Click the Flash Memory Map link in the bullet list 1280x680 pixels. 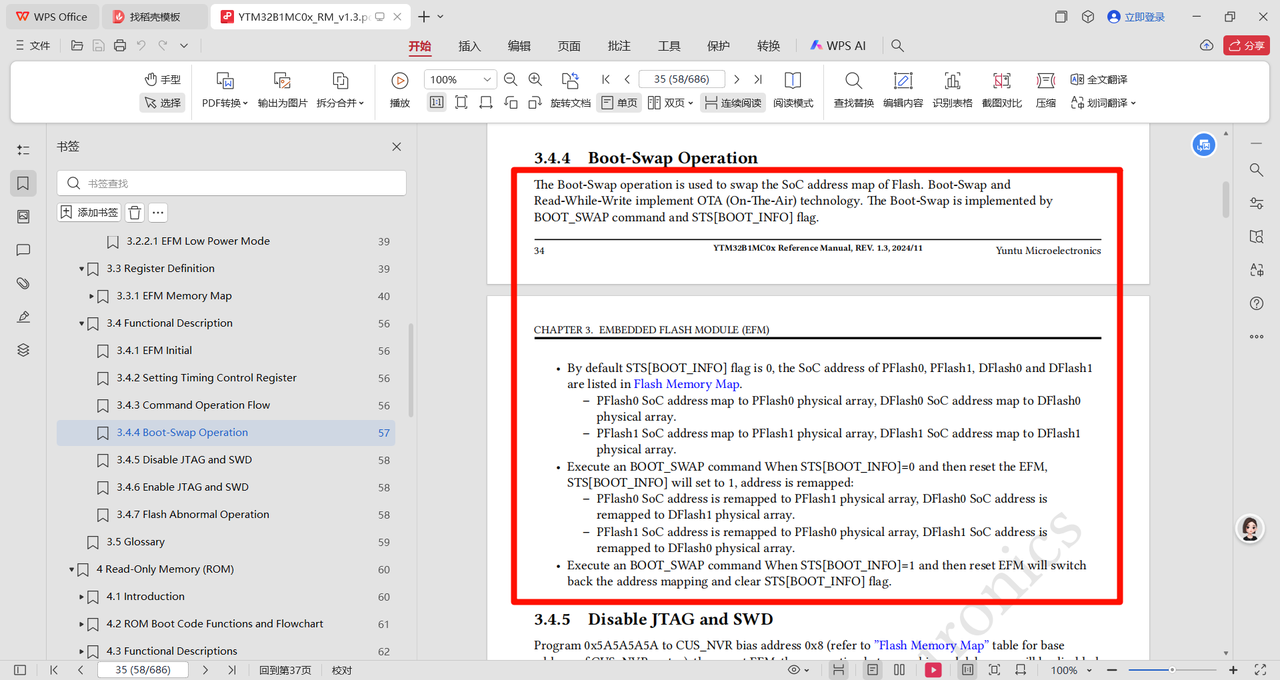point(686,384)
